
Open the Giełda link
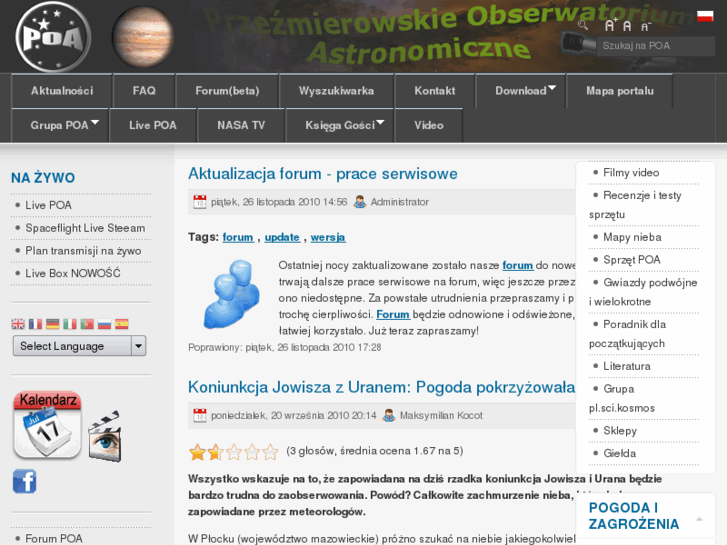click(x=619, y=453)
